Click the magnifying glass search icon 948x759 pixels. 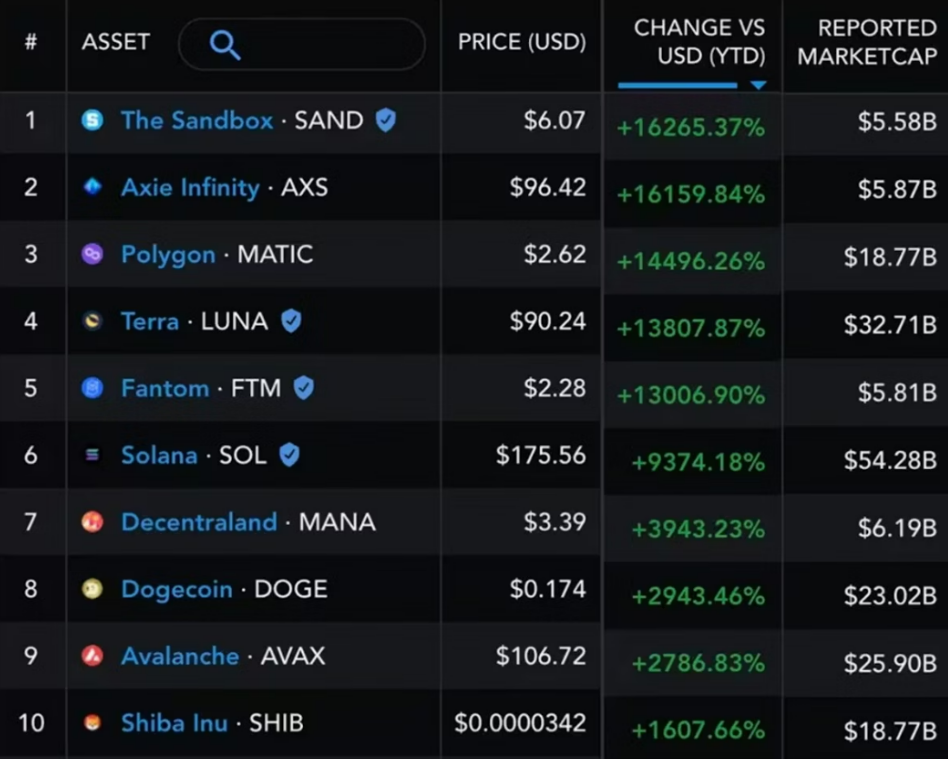click(x=225, y=45)
